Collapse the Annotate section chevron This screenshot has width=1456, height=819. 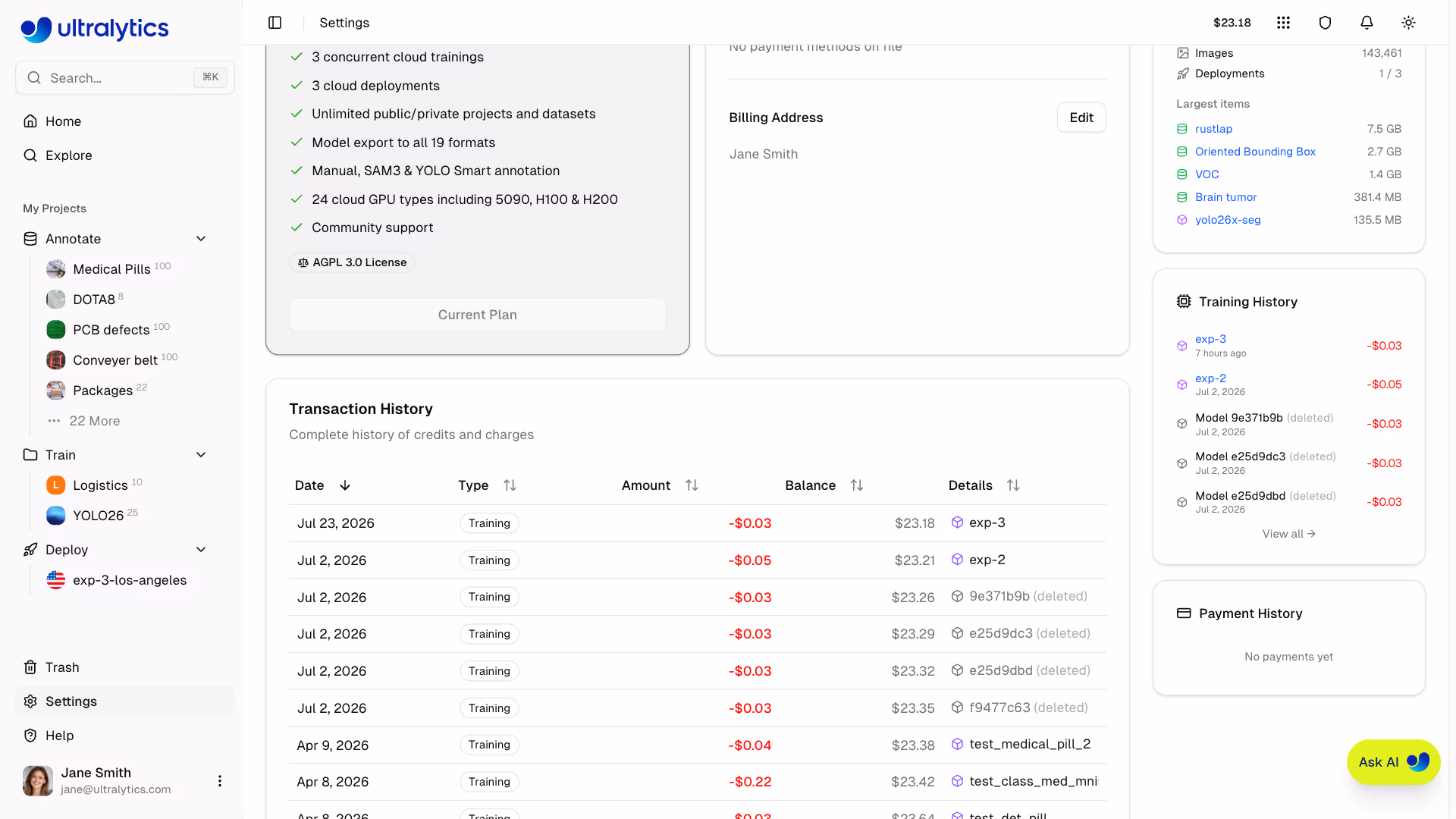click(201, 239)
